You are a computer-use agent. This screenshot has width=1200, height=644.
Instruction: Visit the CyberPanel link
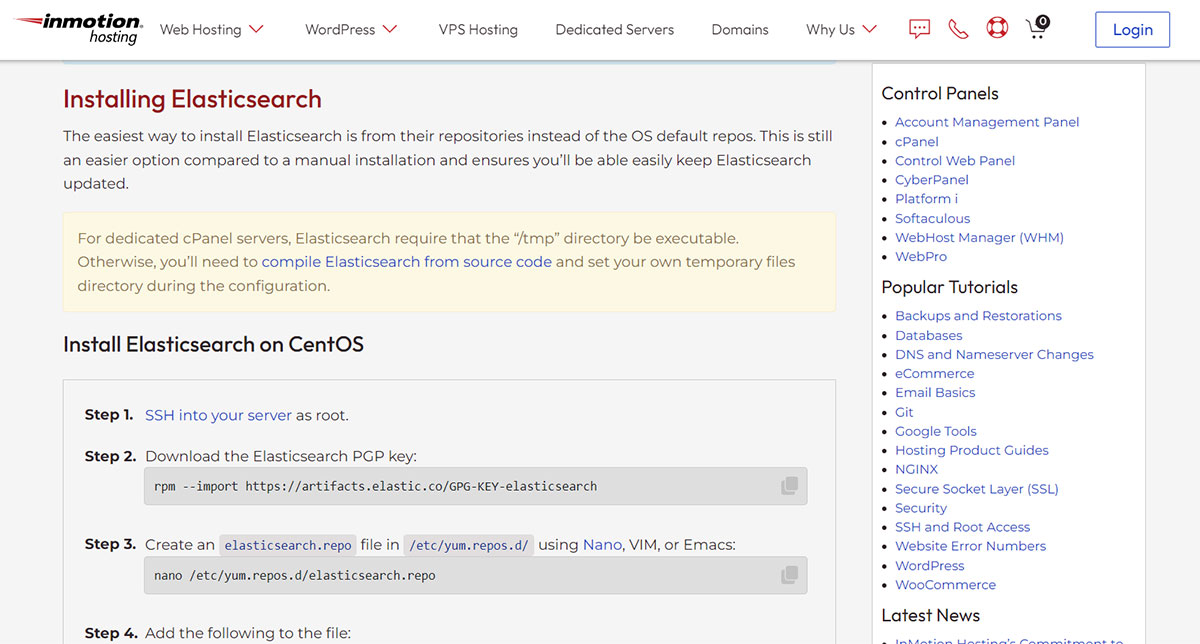tap(932, 180)
